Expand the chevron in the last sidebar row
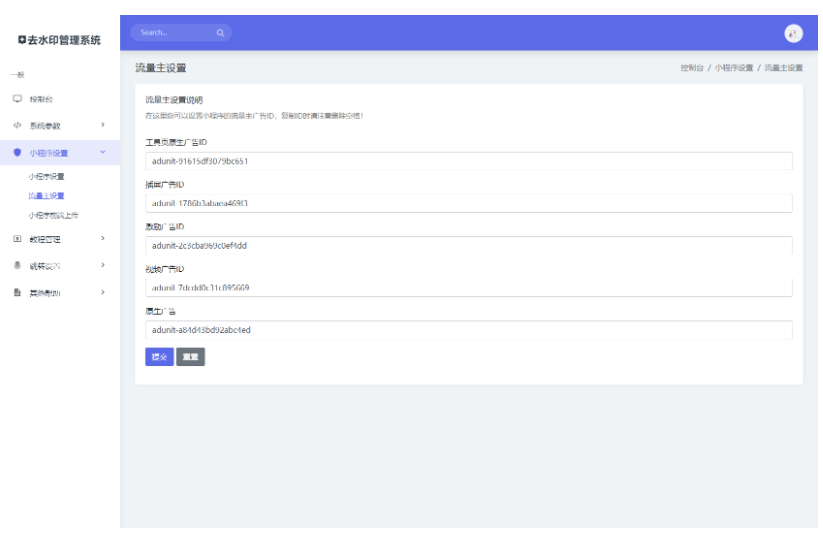This screenshot has width=823, height=558. 103,292
